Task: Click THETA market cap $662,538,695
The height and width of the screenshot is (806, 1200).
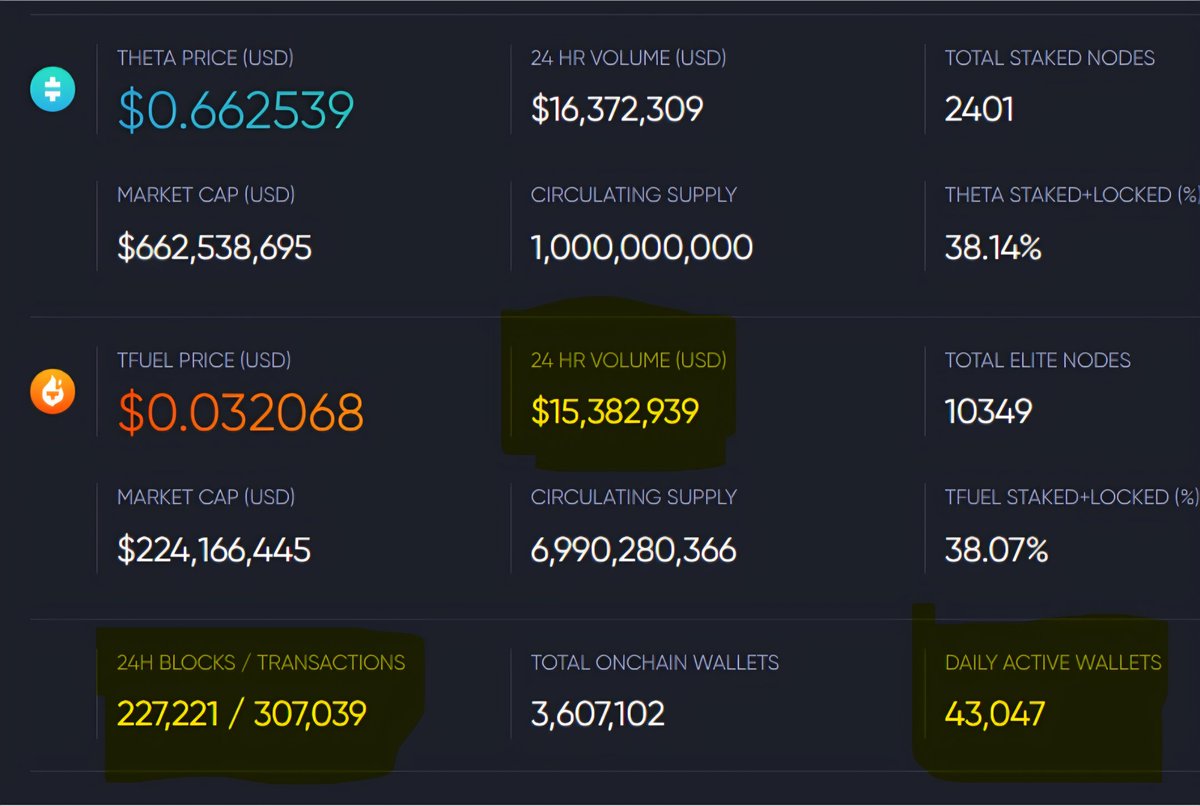Action: tap(215, 247)
